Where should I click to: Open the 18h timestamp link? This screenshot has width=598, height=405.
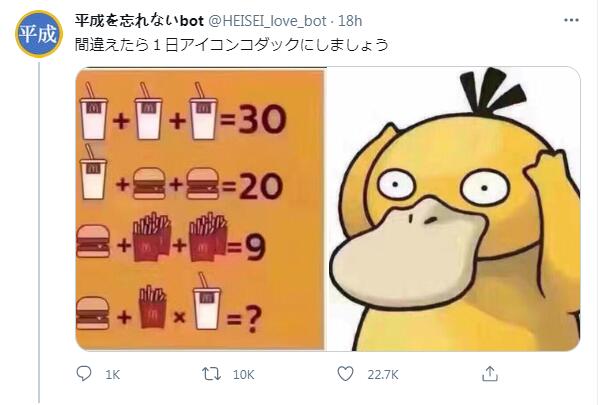(x=350, y=21)
